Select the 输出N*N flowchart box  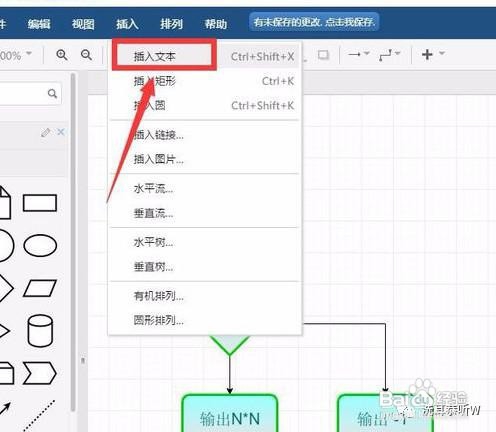230,413
